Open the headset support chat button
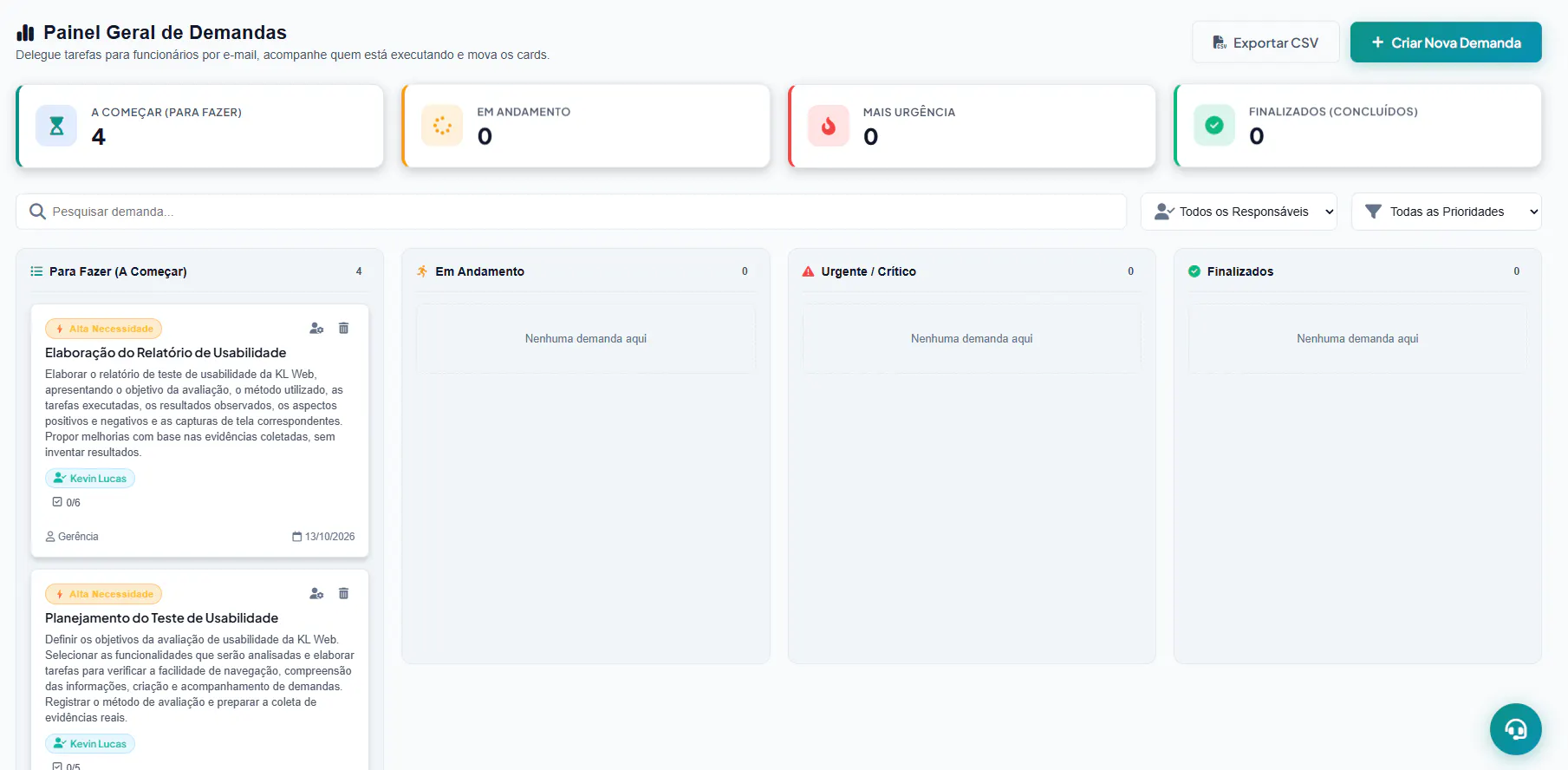1568x770 pixels. click(1515, 729)
